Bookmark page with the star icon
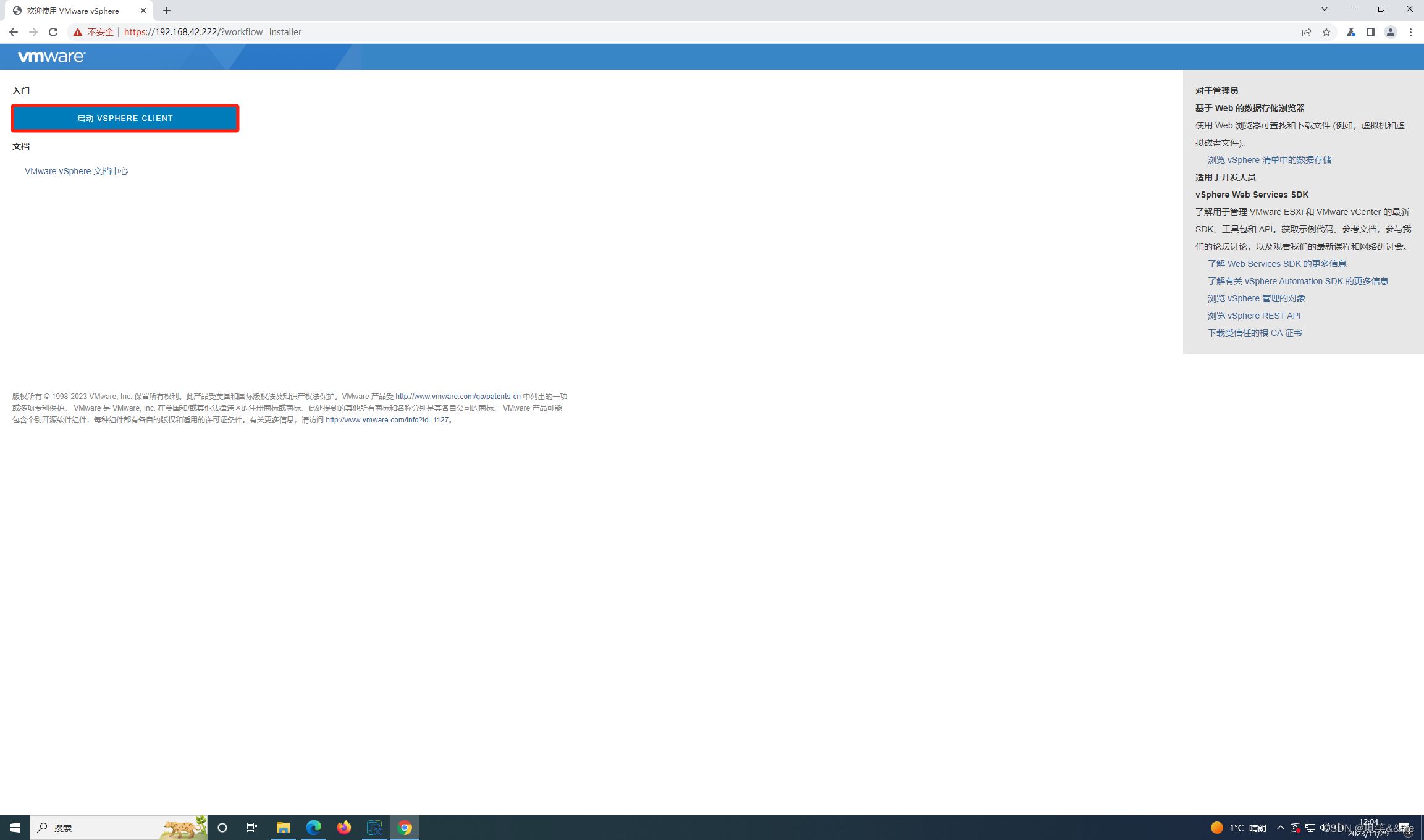The image size is (1424, 840). tap(1326, 32)
